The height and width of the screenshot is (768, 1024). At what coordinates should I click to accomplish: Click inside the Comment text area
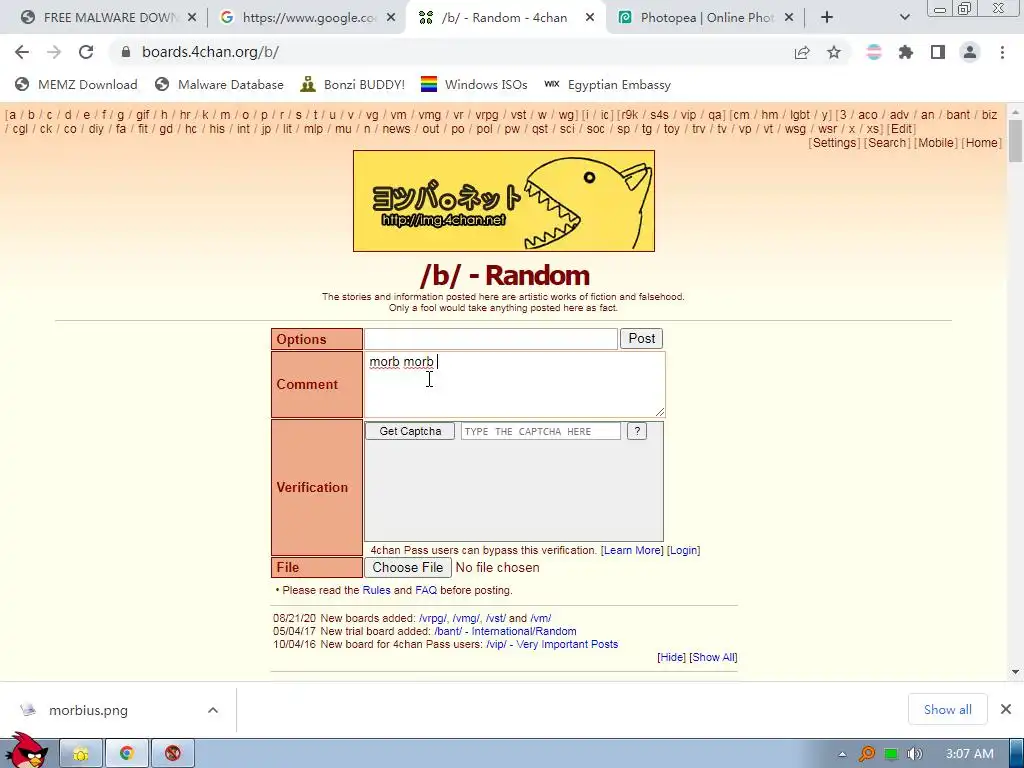[x=515, y=385]
